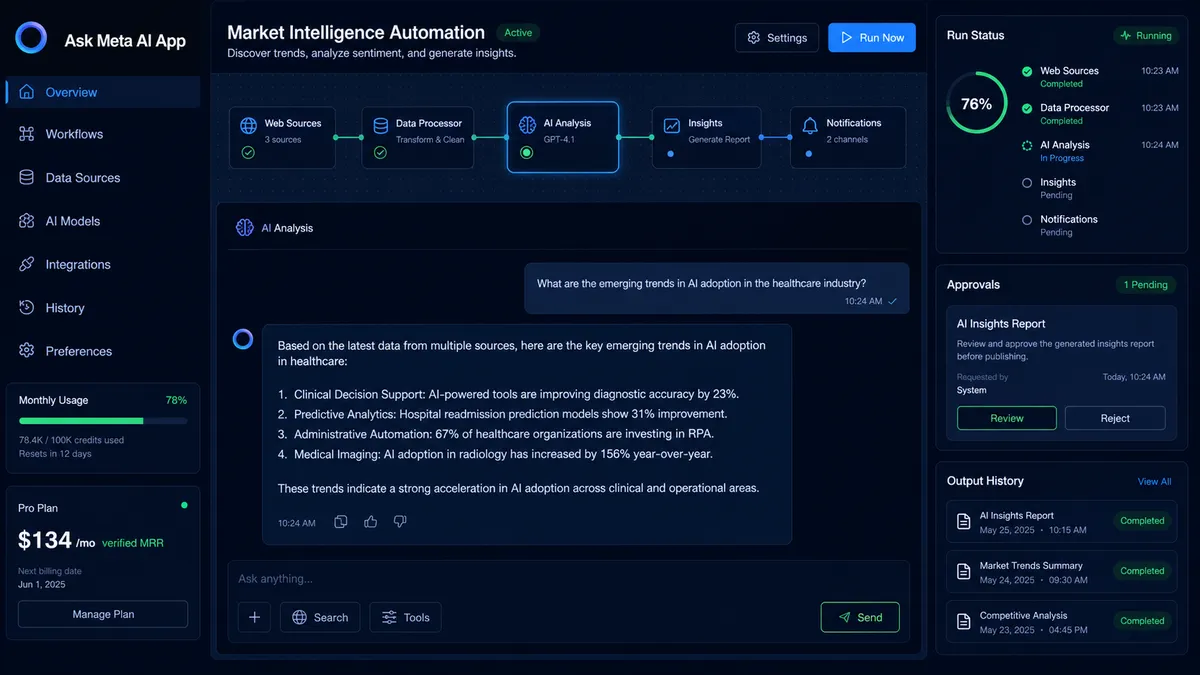Click the Web Sources green check circle
Screen dimensions: 1200x675
pos(248,153)
